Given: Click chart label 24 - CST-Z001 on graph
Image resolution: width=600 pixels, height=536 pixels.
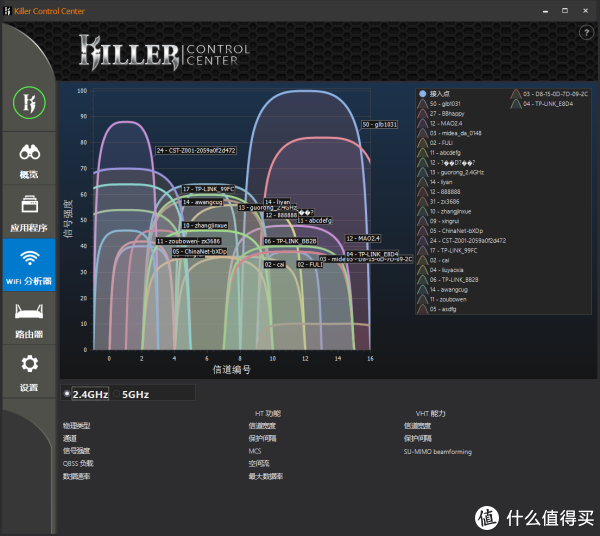Looking at the screenshot, I should [196, 150].
